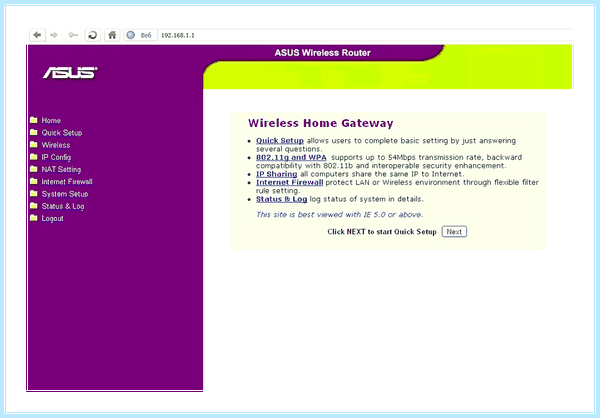
Task: Click the folder icon next to Quick Setup
Action: (34, 132)
